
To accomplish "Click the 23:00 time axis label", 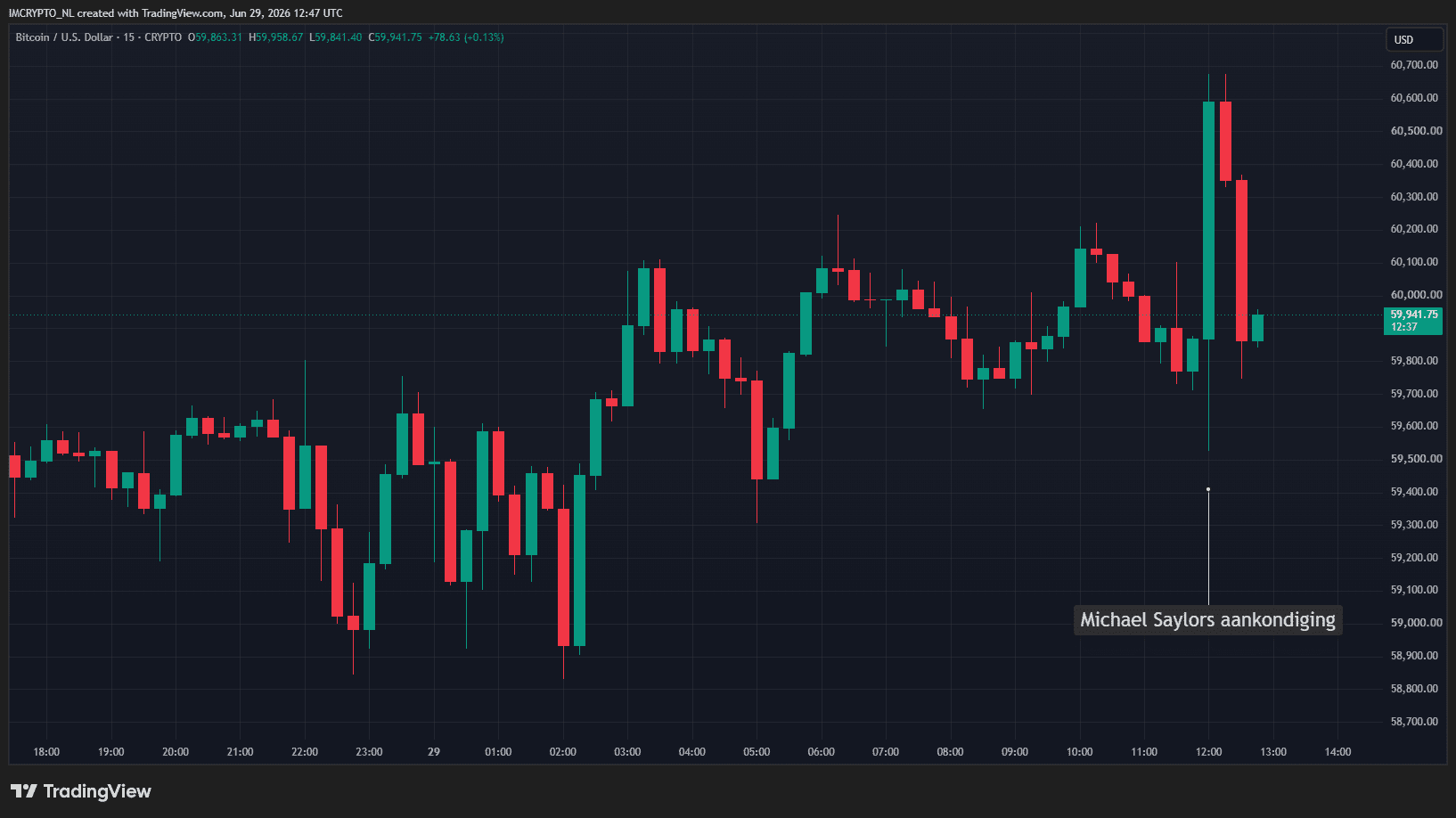I will (x=369, y=752).
